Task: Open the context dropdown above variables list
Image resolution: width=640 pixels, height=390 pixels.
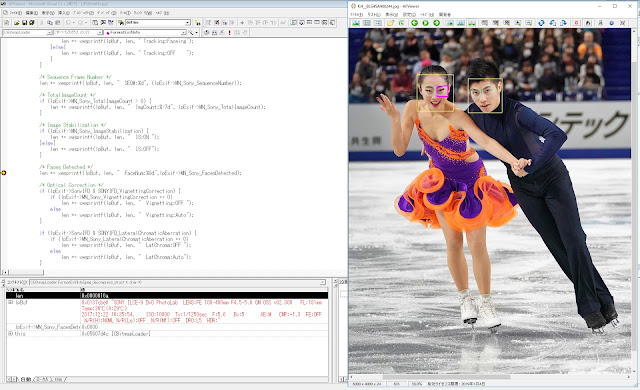Action: (x=322, y=282)
